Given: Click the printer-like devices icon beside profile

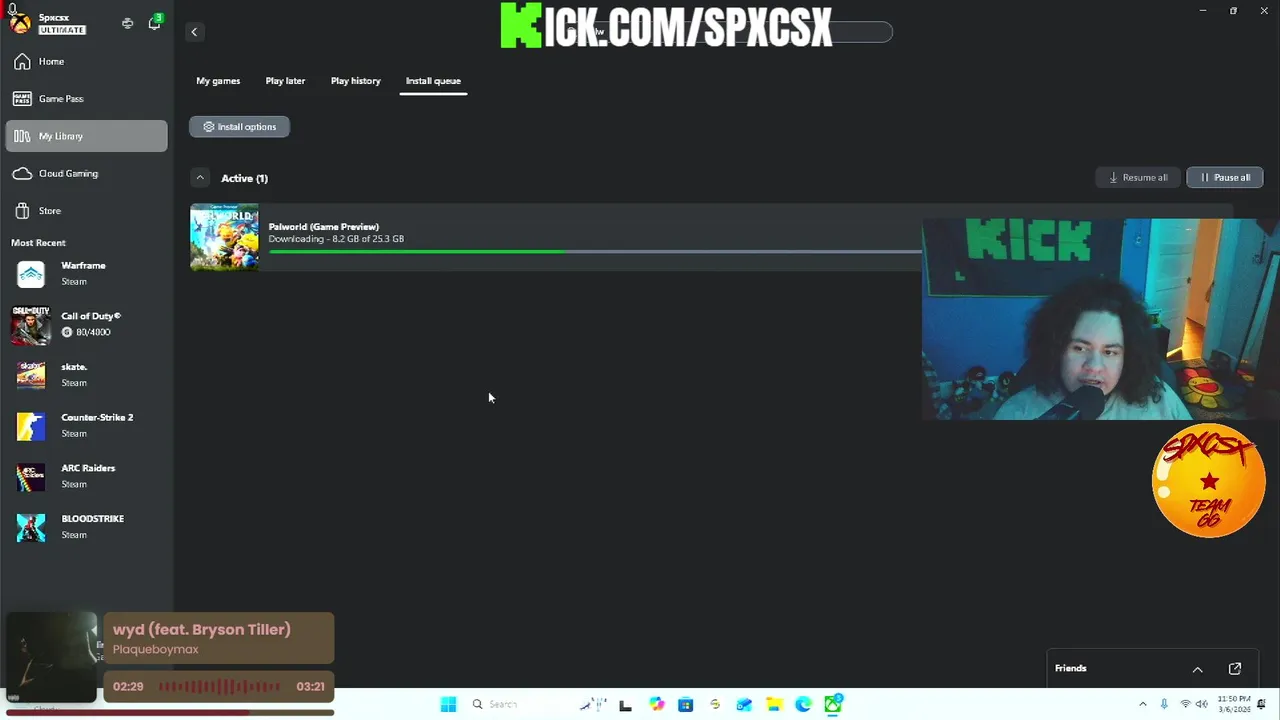Looking at the screenshot, I should (x=127, y=23).
